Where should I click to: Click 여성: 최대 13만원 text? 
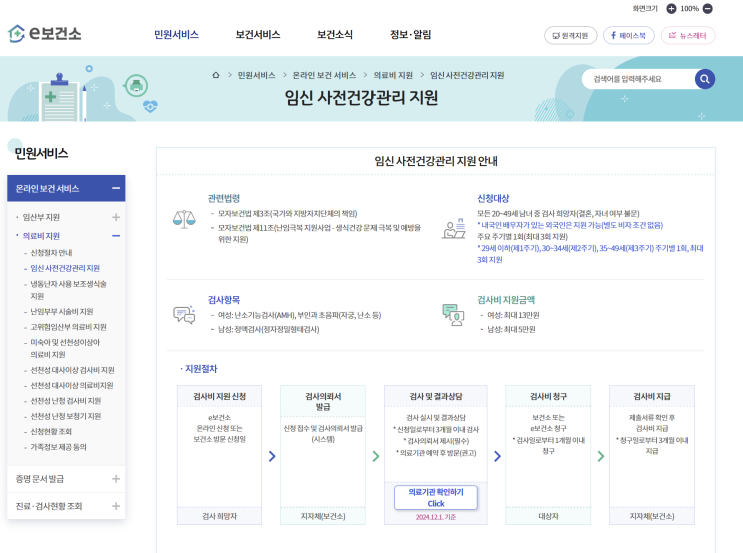(x=513, y=315)
